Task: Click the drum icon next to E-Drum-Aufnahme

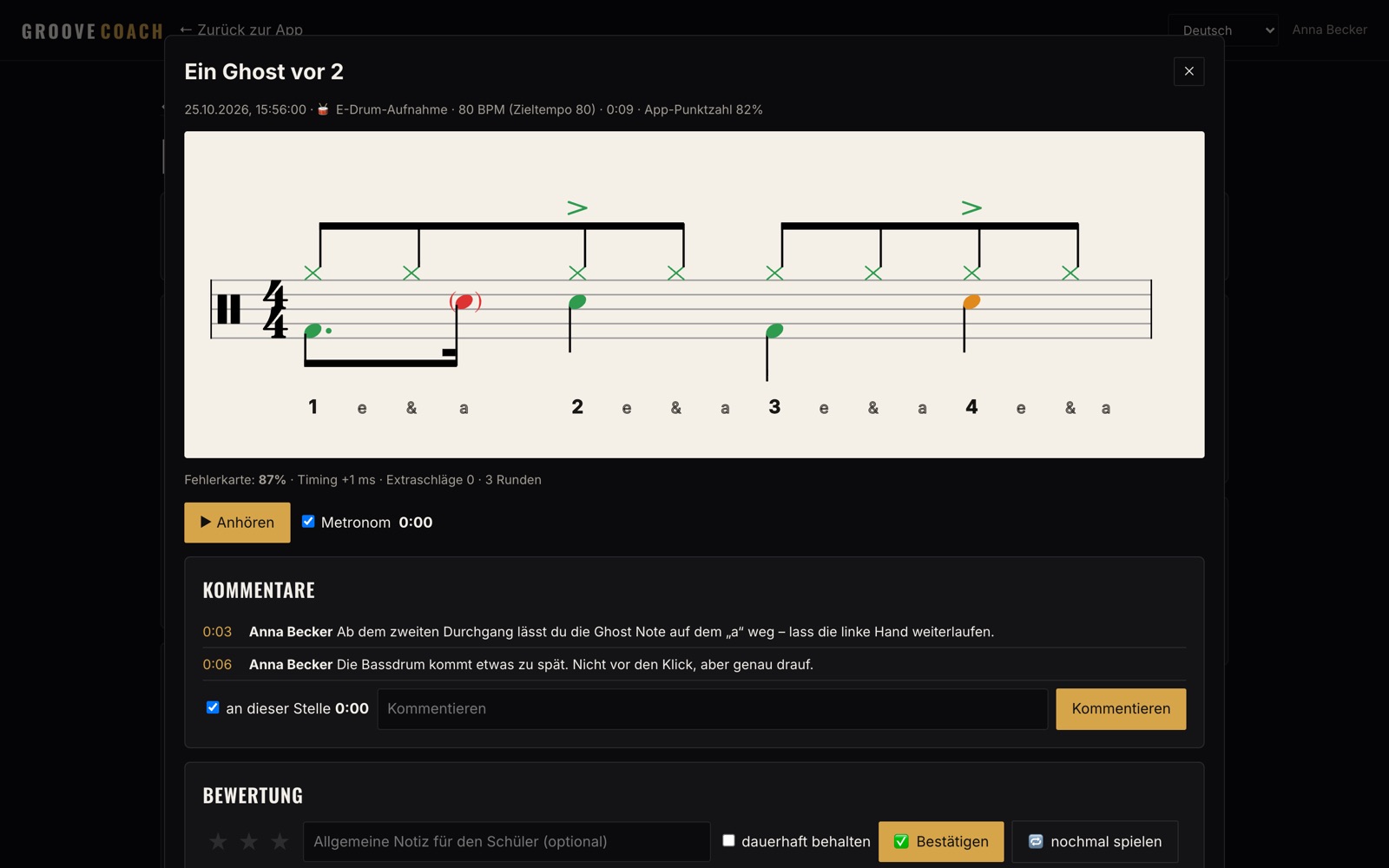Action: tap(323, 109)
